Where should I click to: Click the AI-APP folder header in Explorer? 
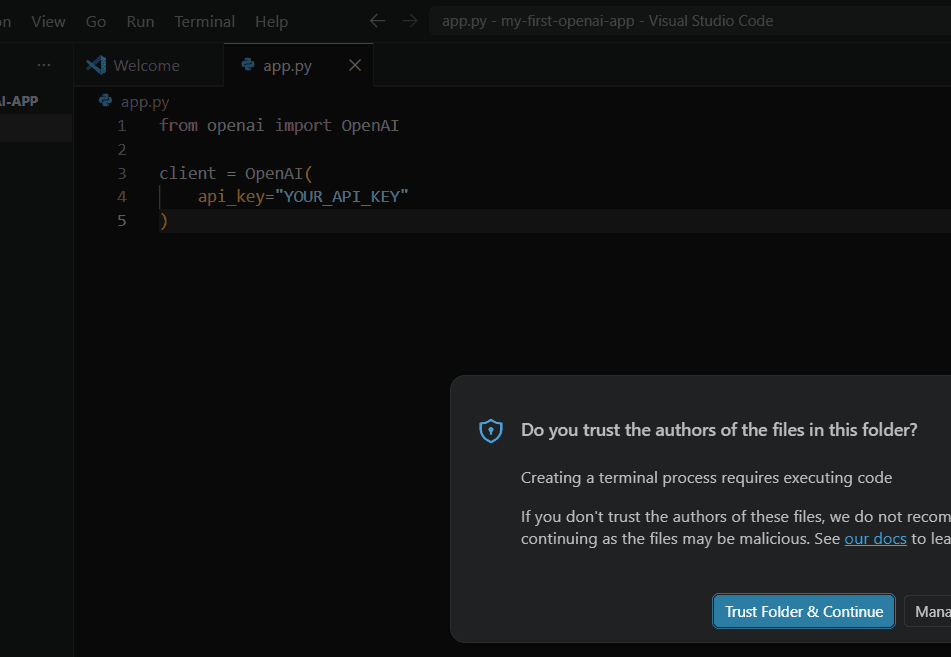tap(19, 101)
